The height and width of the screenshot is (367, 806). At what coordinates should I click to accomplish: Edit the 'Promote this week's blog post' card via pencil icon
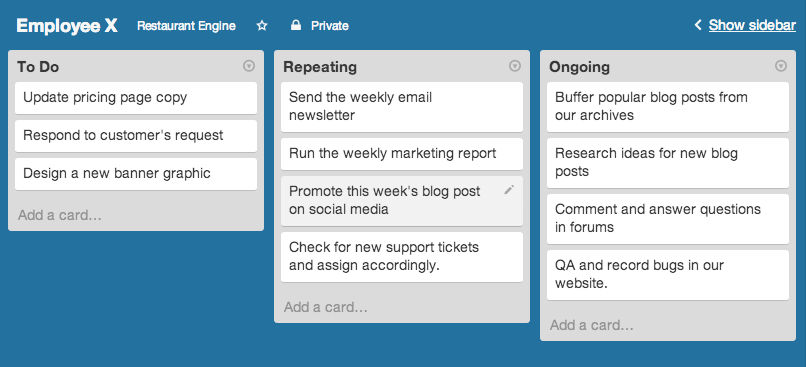[x=509, y=190]
